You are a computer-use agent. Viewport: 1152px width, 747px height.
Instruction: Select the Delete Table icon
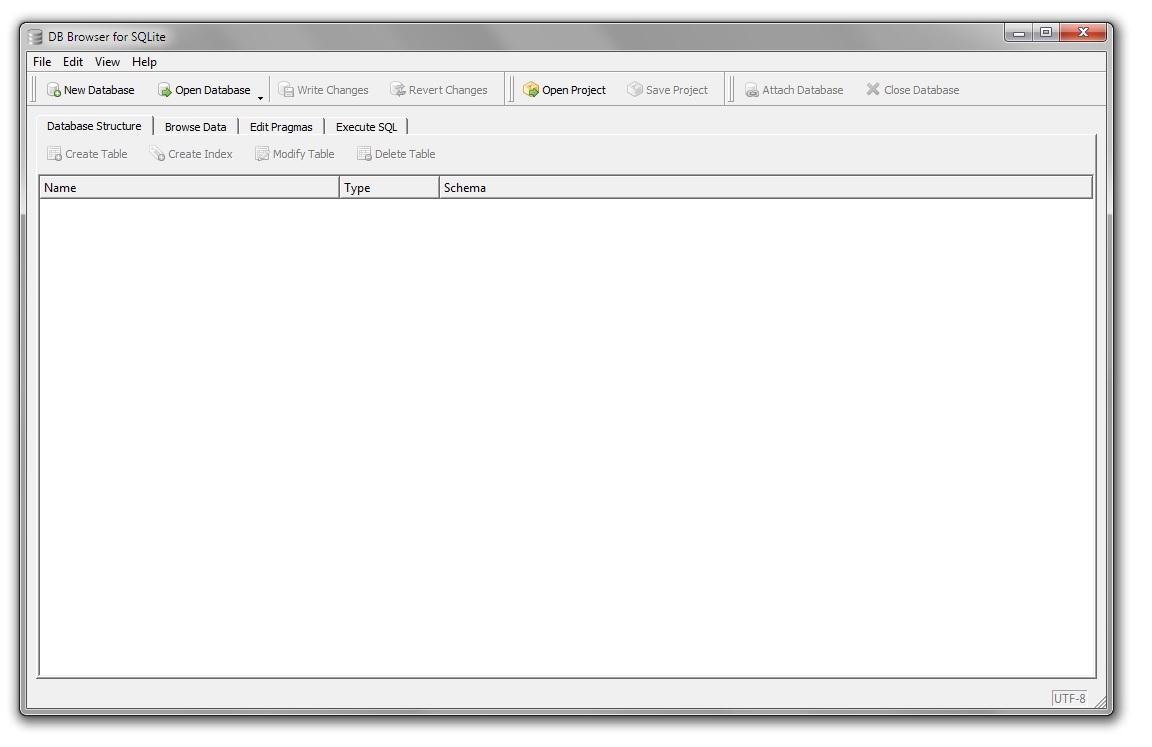click(x=396, y=153)
